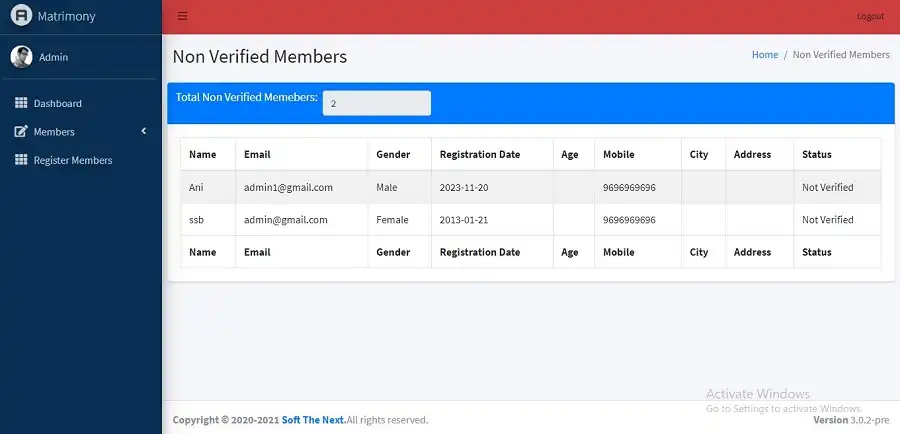
Task: Click the Admin username in sidebar
Action: (x=54, y=57)
